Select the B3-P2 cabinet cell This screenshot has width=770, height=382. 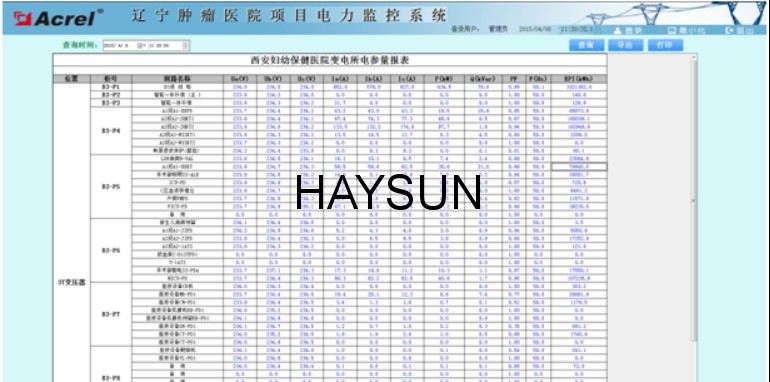pyautogui.click(x=111, y=95)
